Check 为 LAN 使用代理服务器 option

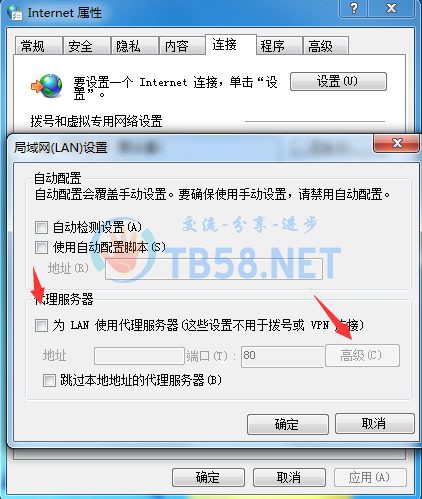tap(41, 325)
